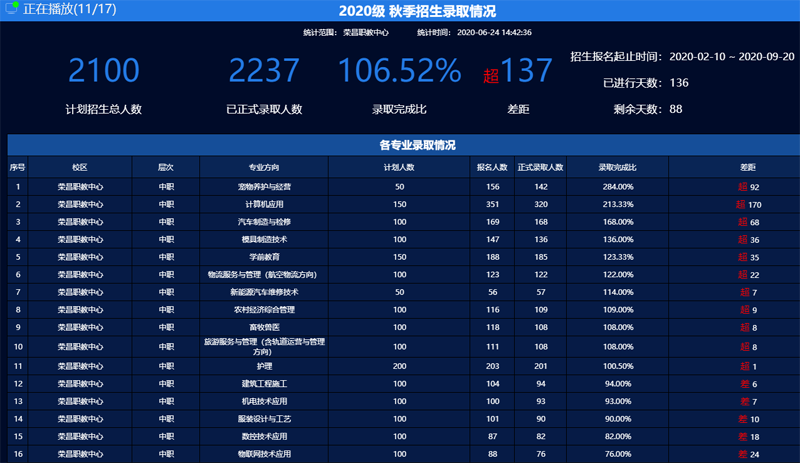This screenshot has width=800, height=463.
Task: Click the 106.52% completion rate figure
Action: [x=399, y=71]
